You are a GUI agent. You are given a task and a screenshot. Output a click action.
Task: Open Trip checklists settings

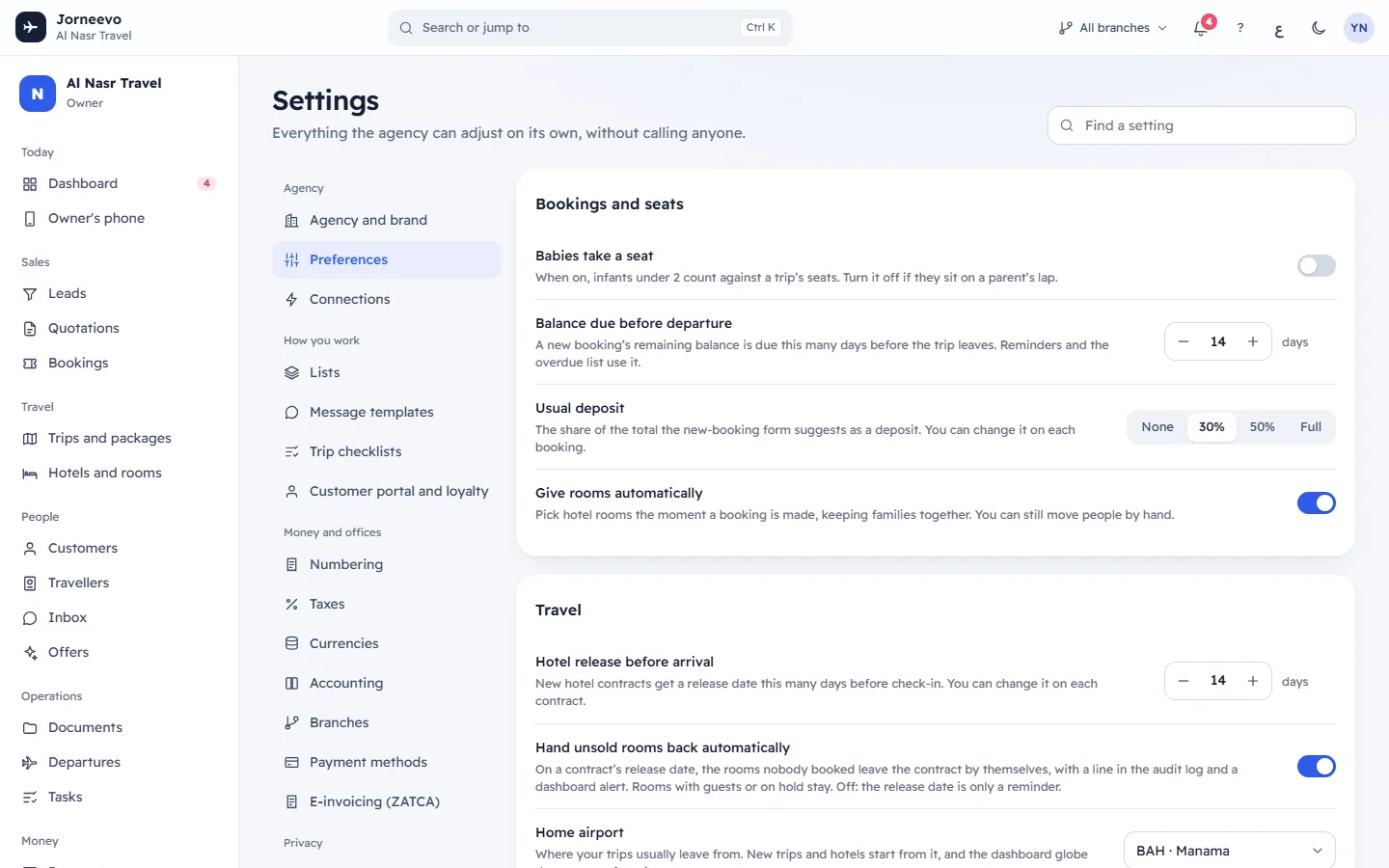386,451
